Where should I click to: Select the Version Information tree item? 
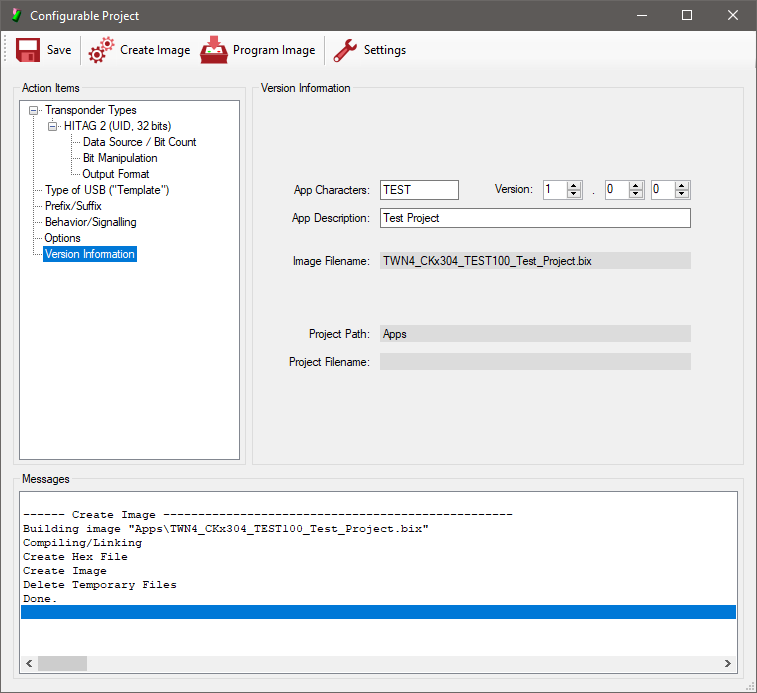pos(90,254)
